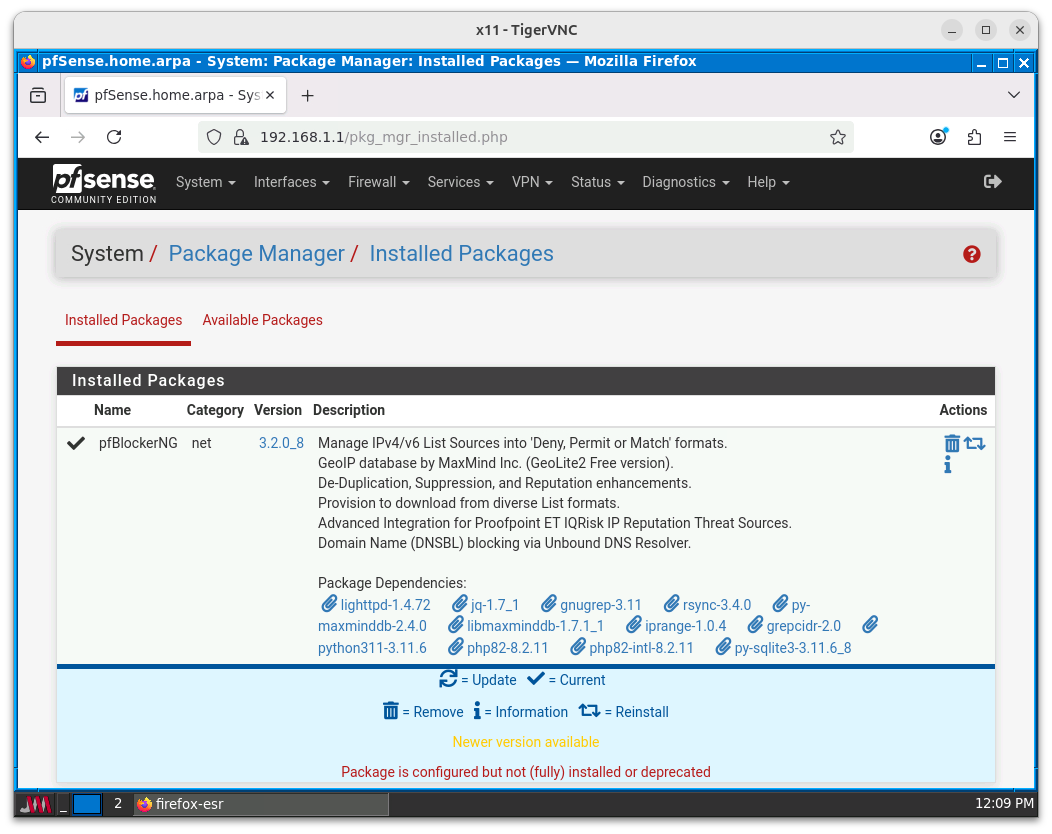Open the Installed Packages breadcrumb link
The image size is (1052, 834).
[x=462, y=254]
